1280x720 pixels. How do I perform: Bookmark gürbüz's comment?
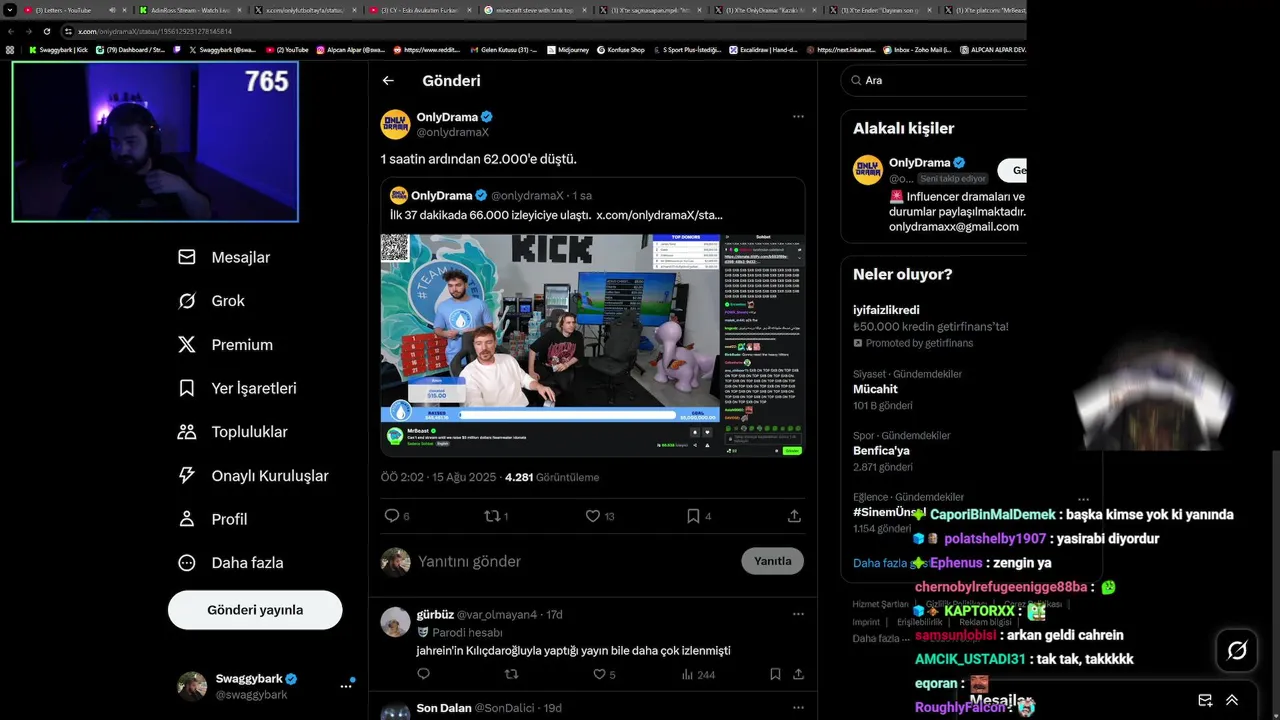775,675
